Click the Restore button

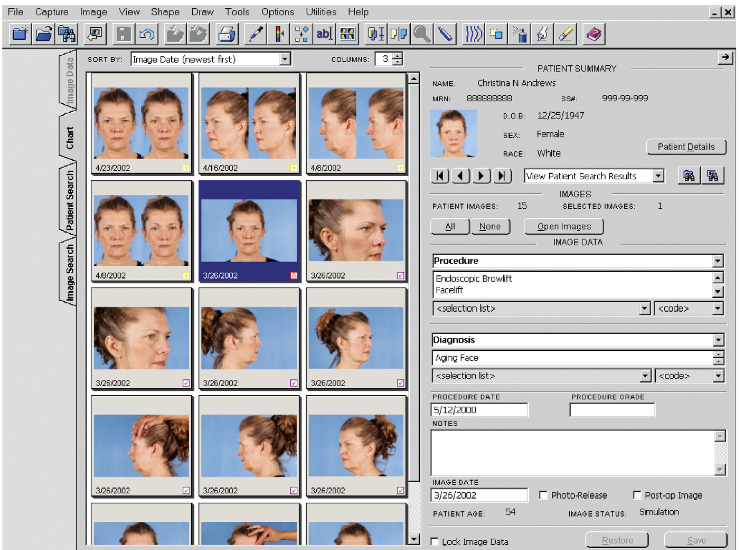(x=617, y=540)
